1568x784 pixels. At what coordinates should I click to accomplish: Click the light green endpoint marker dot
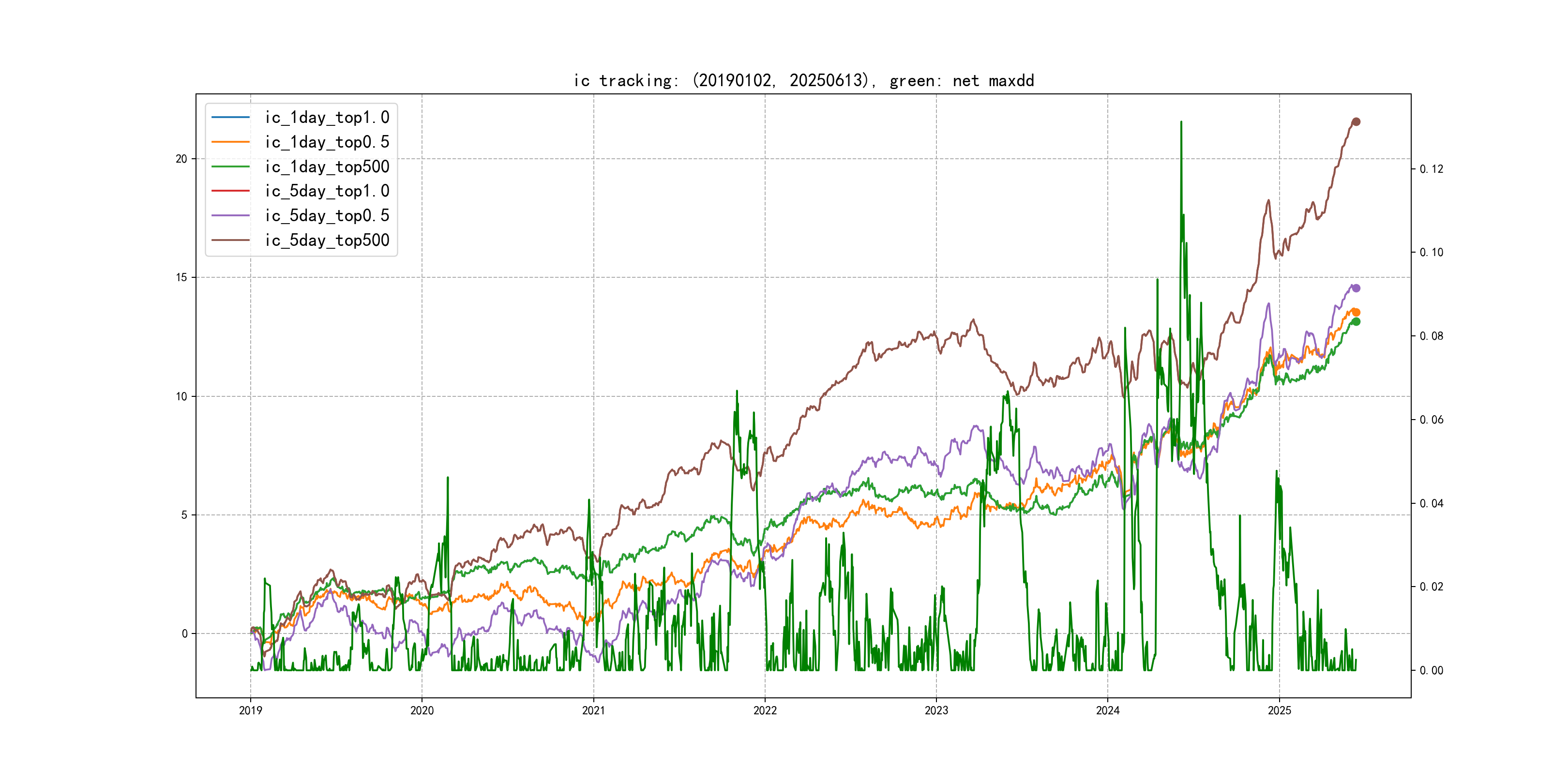coord(1356,321)
